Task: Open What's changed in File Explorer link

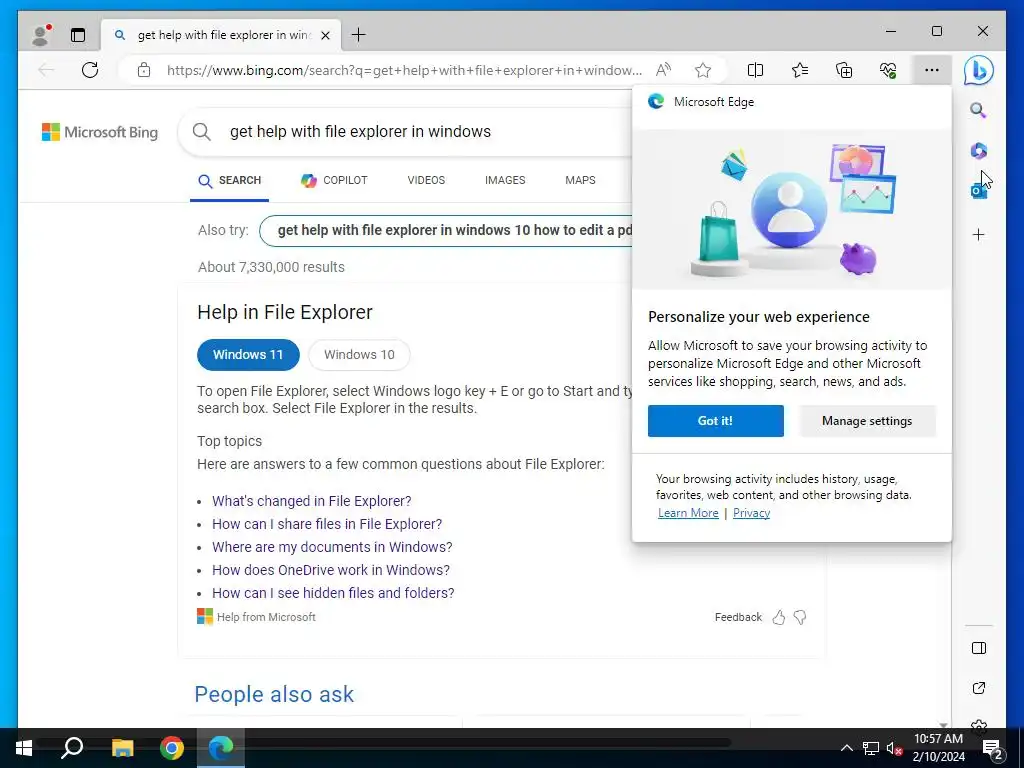Action: pos(312,501)
